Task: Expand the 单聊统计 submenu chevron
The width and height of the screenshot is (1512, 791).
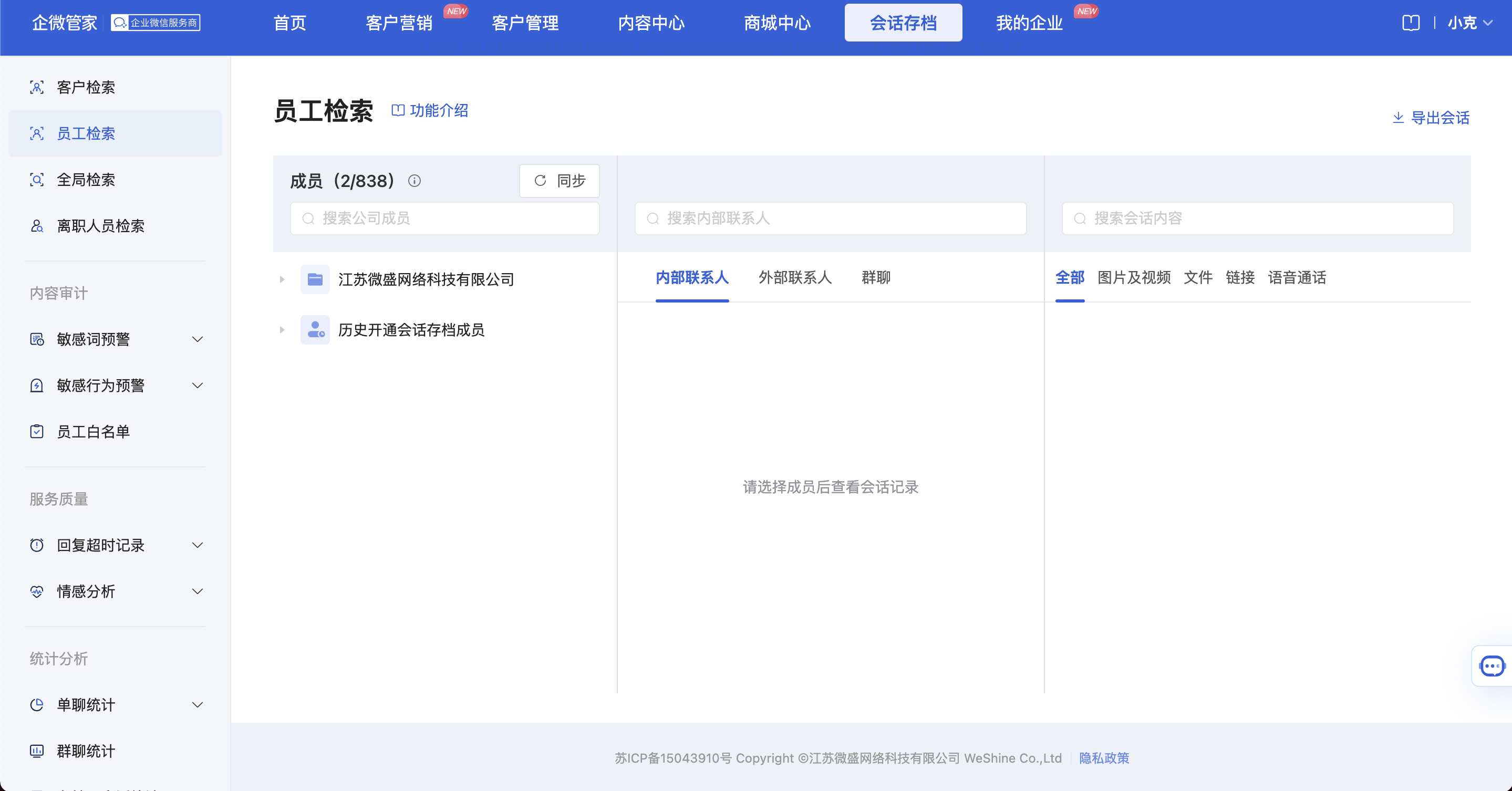Action: (x=198, y=705)
